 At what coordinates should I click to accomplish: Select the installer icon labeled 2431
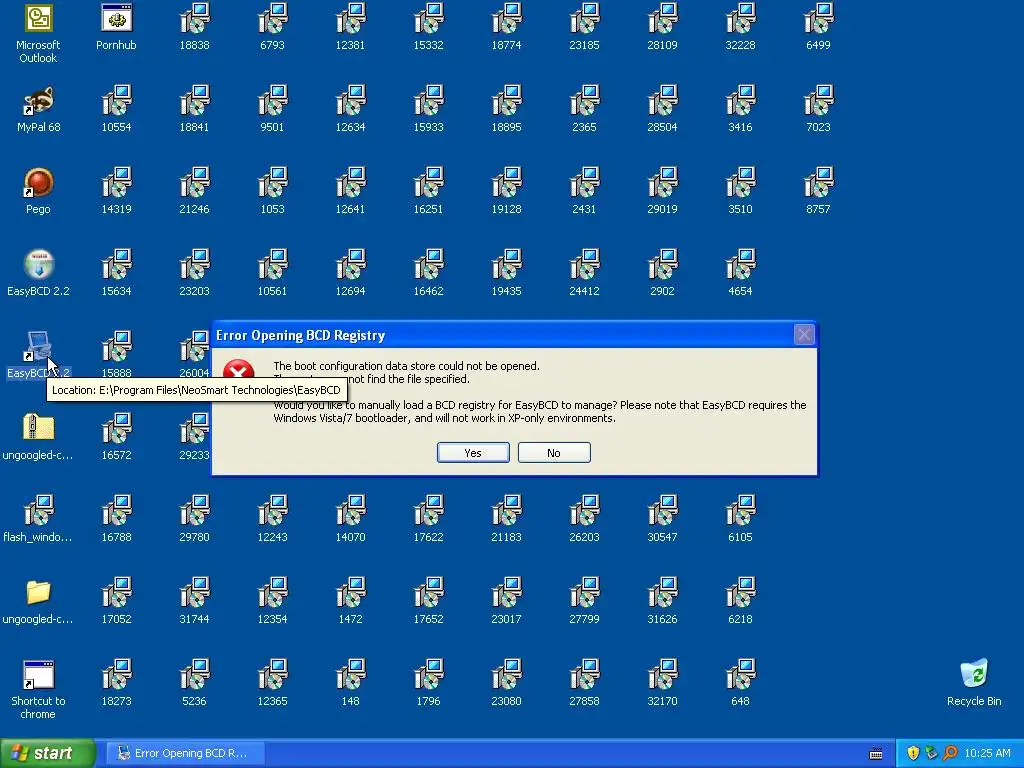(584, 182)
